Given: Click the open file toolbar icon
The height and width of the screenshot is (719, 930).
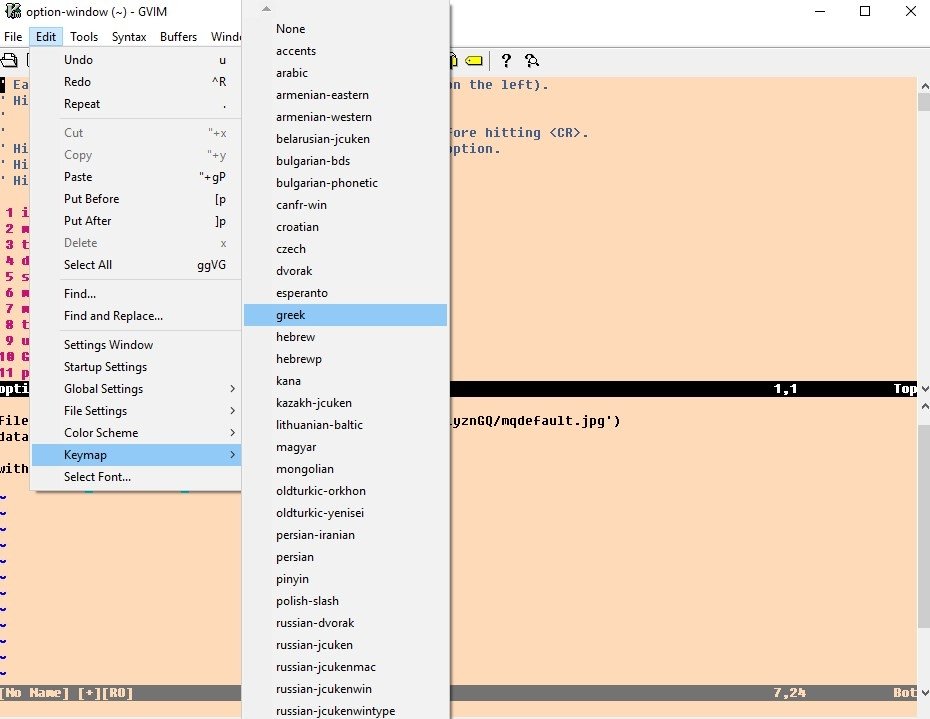Looking at the screenshot, I should coord(9,60).
